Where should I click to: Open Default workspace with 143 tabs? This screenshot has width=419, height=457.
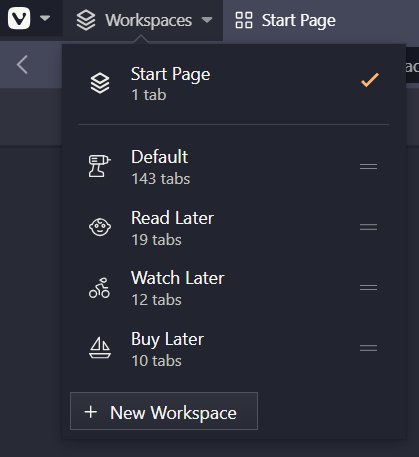click(233, 167)
